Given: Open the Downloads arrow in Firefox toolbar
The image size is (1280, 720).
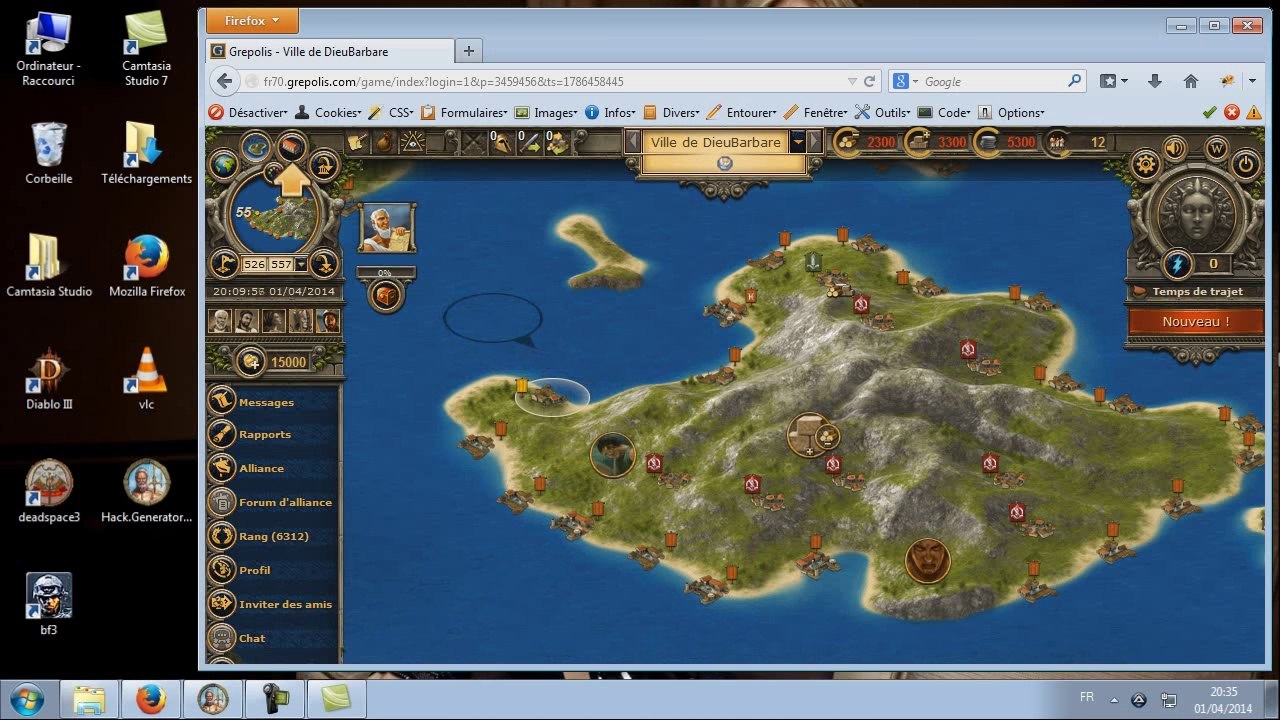Looking at the screenshot, I should (1155, 81).
